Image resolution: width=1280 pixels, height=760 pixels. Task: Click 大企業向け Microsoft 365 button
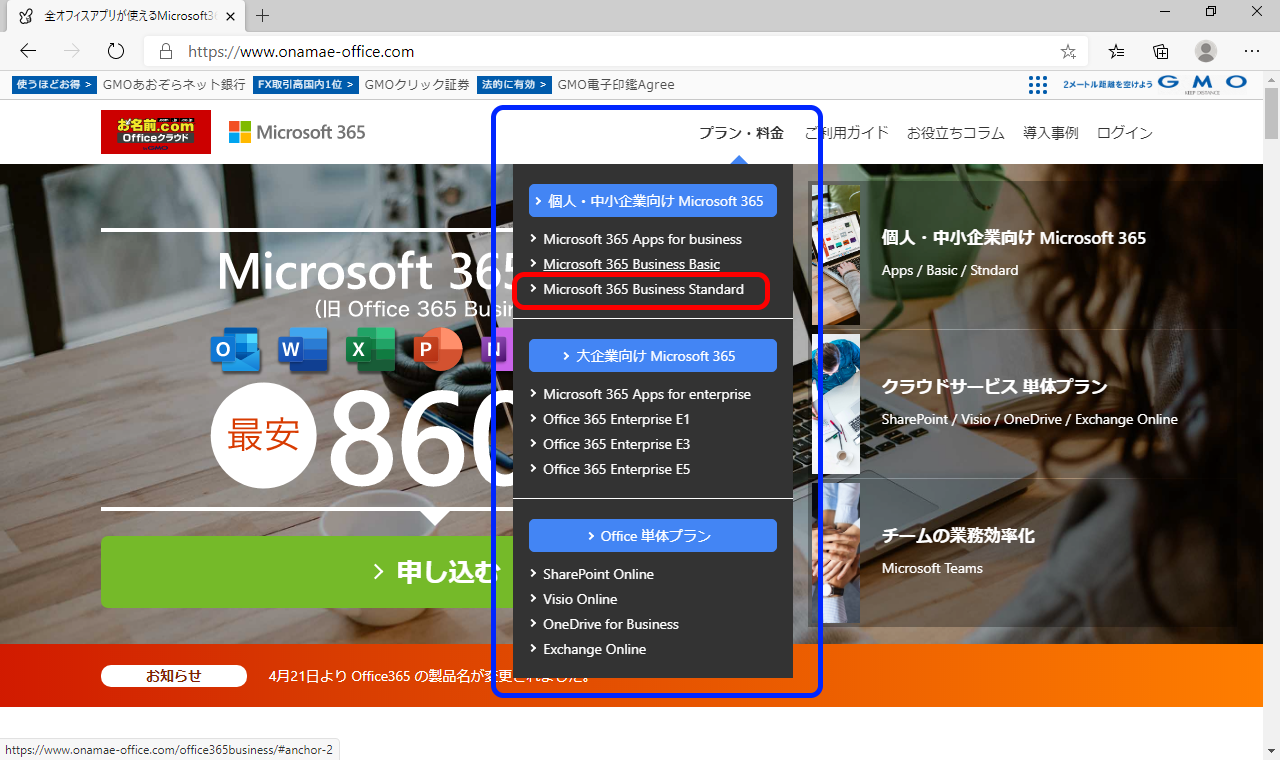(x=653, y=356)
